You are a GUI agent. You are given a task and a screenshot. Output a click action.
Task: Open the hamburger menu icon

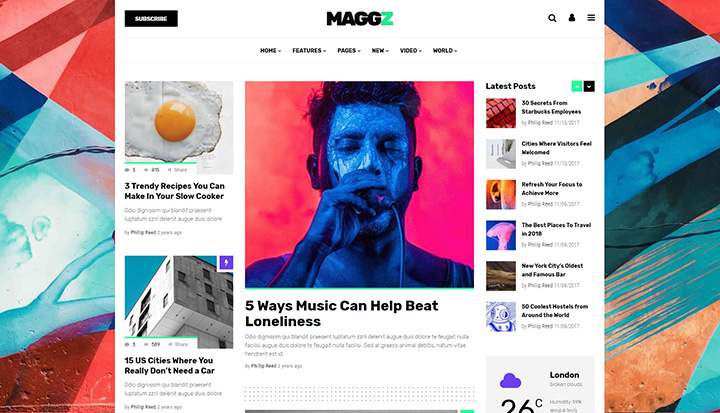tap(591, 17)
